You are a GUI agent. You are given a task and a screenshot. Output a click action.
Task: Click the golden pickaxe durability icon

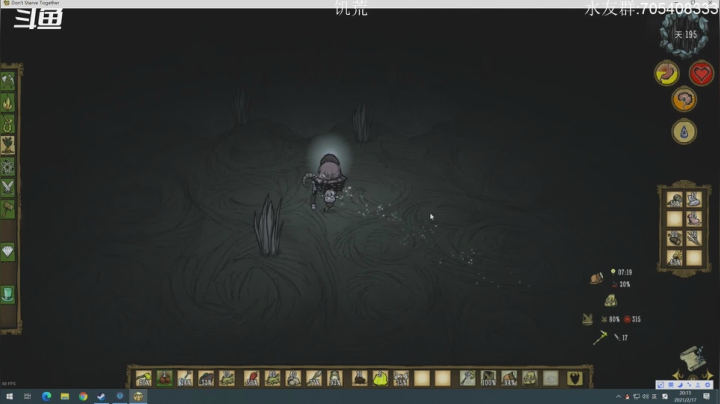[600, 338]
